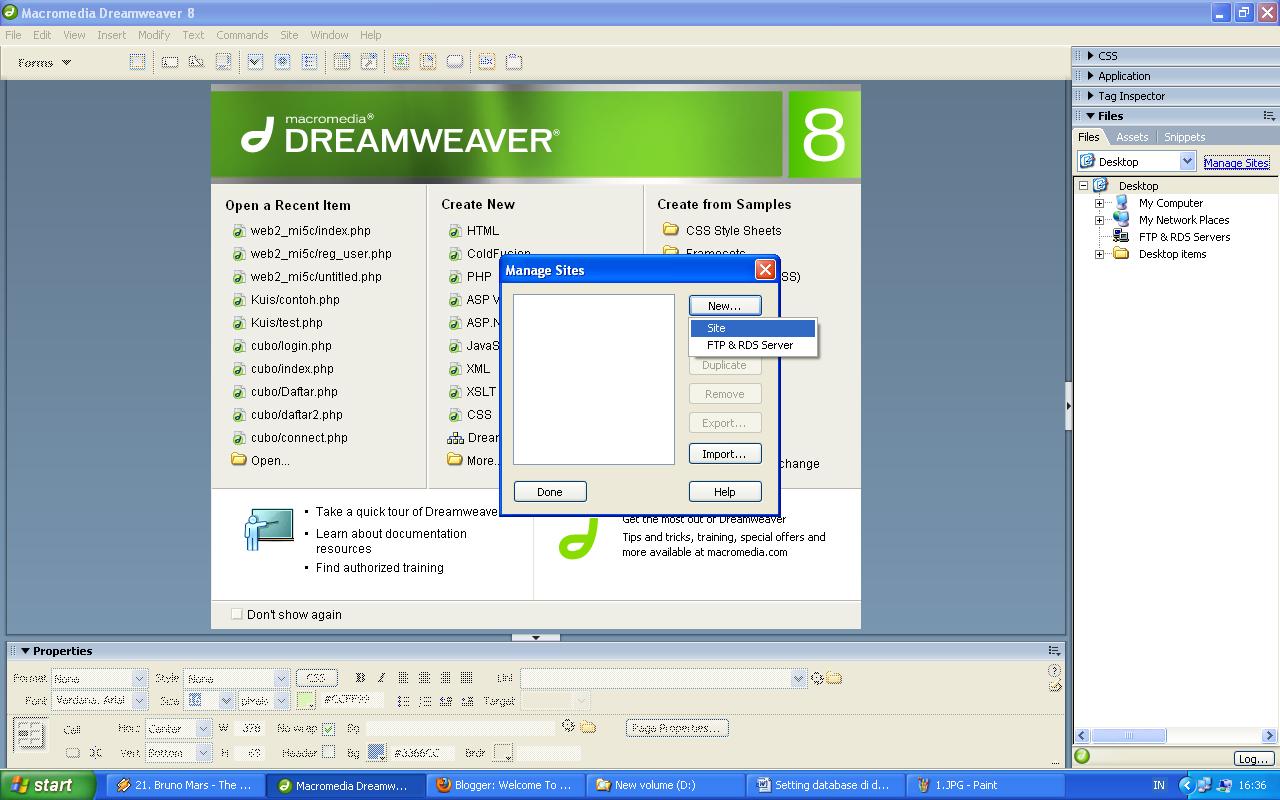Insert a Hidden Field from Forms toolbar

tap(197, 62)
